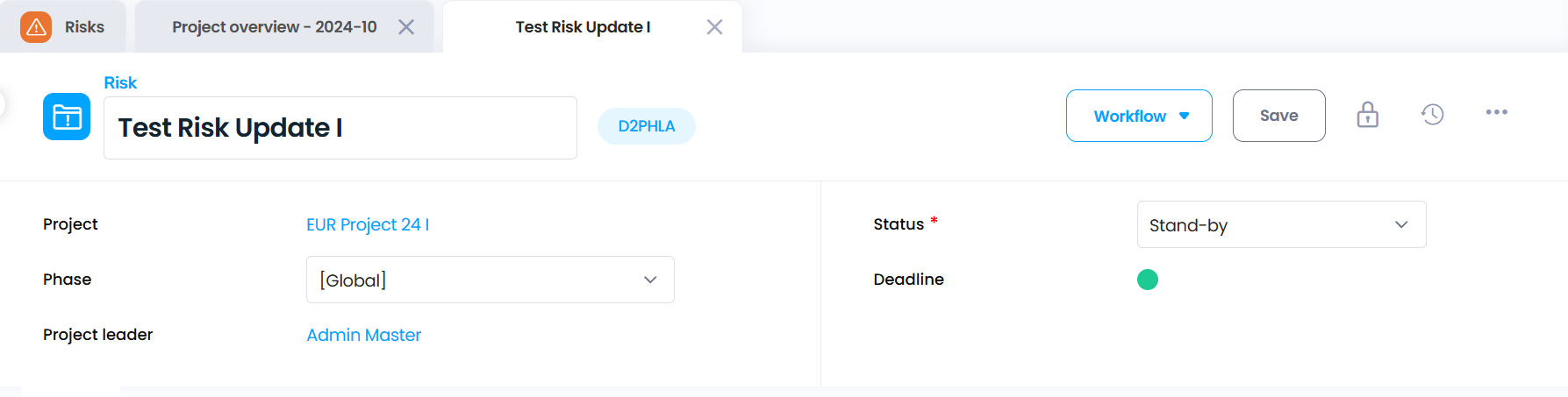Screen dimensions: 1568x397
Task: Click the green Deadline status dot
Action: 1147,280
